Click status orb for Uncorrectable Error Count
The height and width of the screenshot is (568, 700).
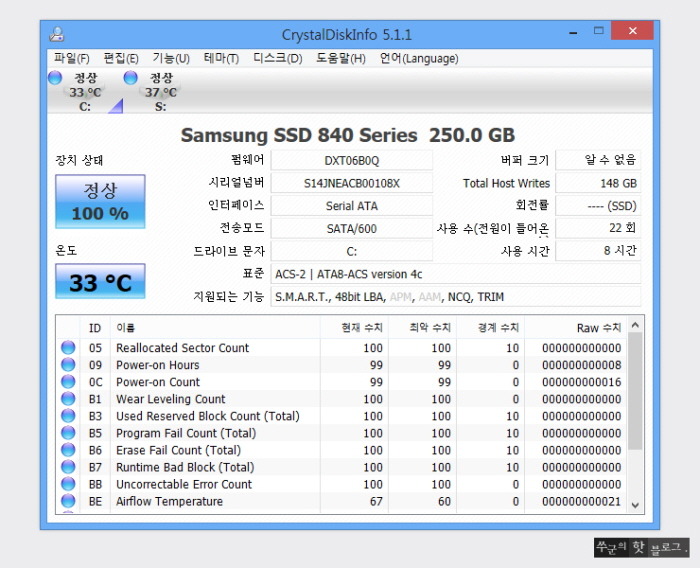(68, 484)
